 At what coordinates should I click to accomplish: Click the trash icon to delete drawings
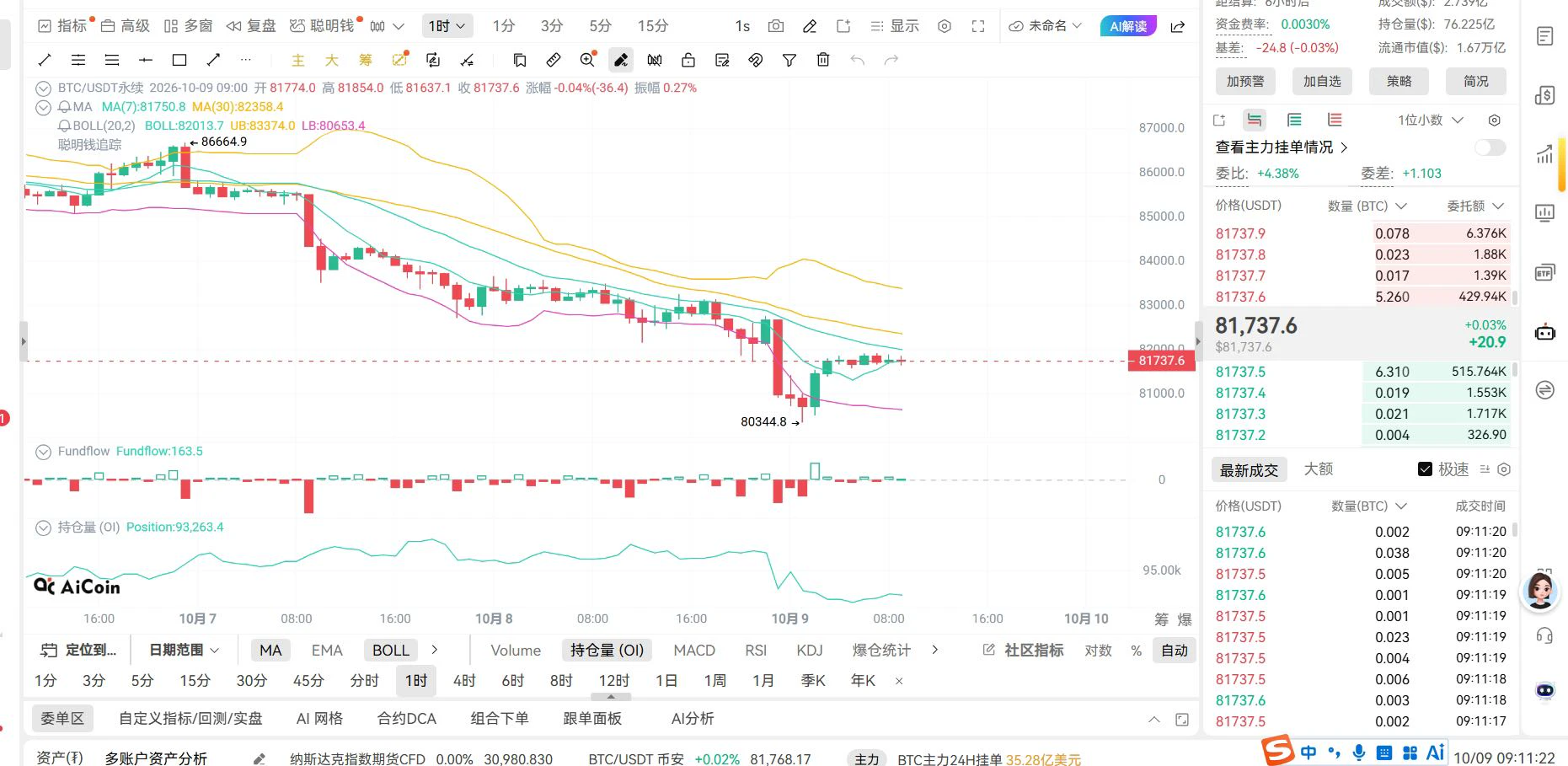point(823,60)
